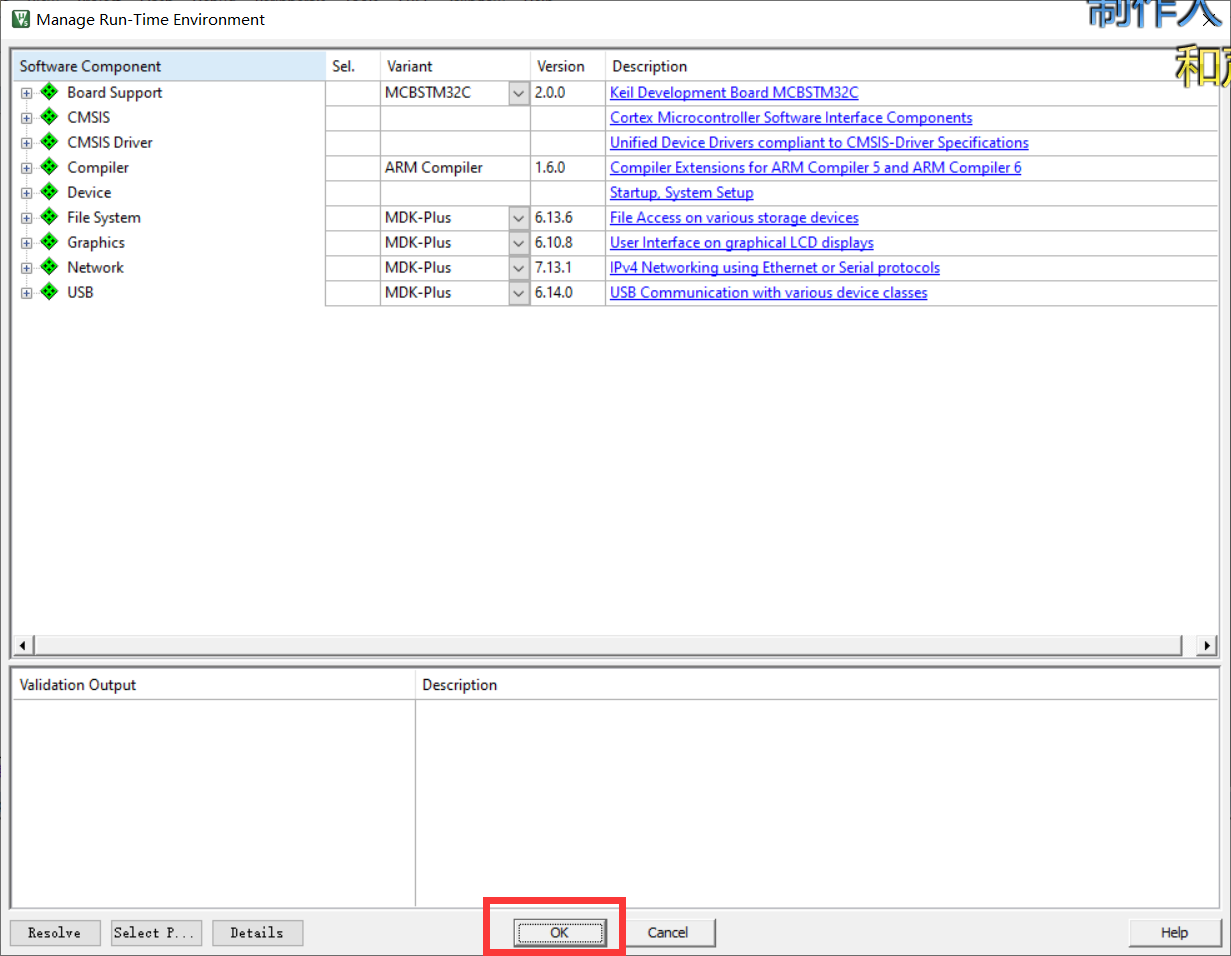
Task: Click the OK button
Action: pyautogui.click(x=560, y=932)
